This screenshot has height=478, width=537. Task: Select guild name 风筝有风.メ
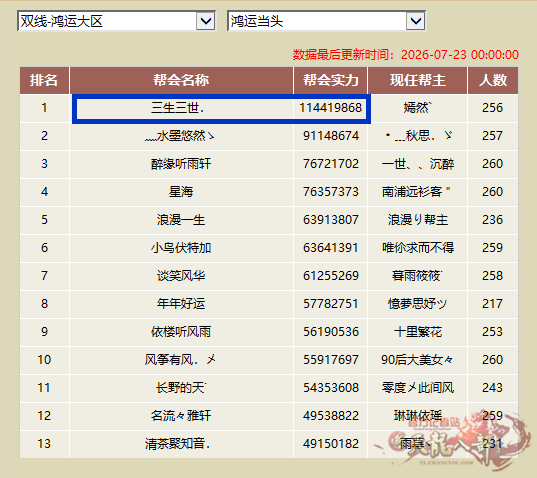tap(180, 360)
